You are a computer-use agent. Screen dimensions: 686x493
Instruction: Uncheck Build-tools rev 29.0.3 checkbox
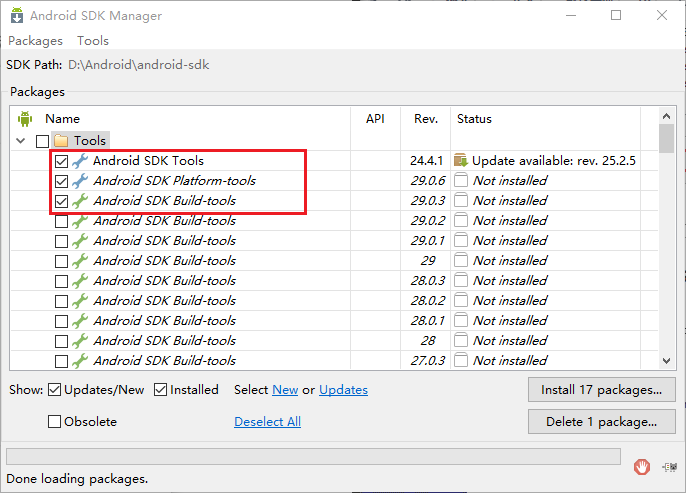pyautogui.click(x=61, y=201)
